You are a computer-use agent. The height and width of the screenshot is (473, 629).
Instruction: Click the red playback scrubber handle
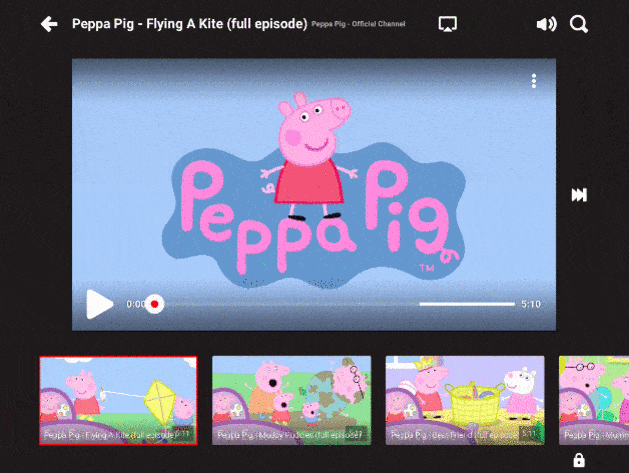point(154,304)
